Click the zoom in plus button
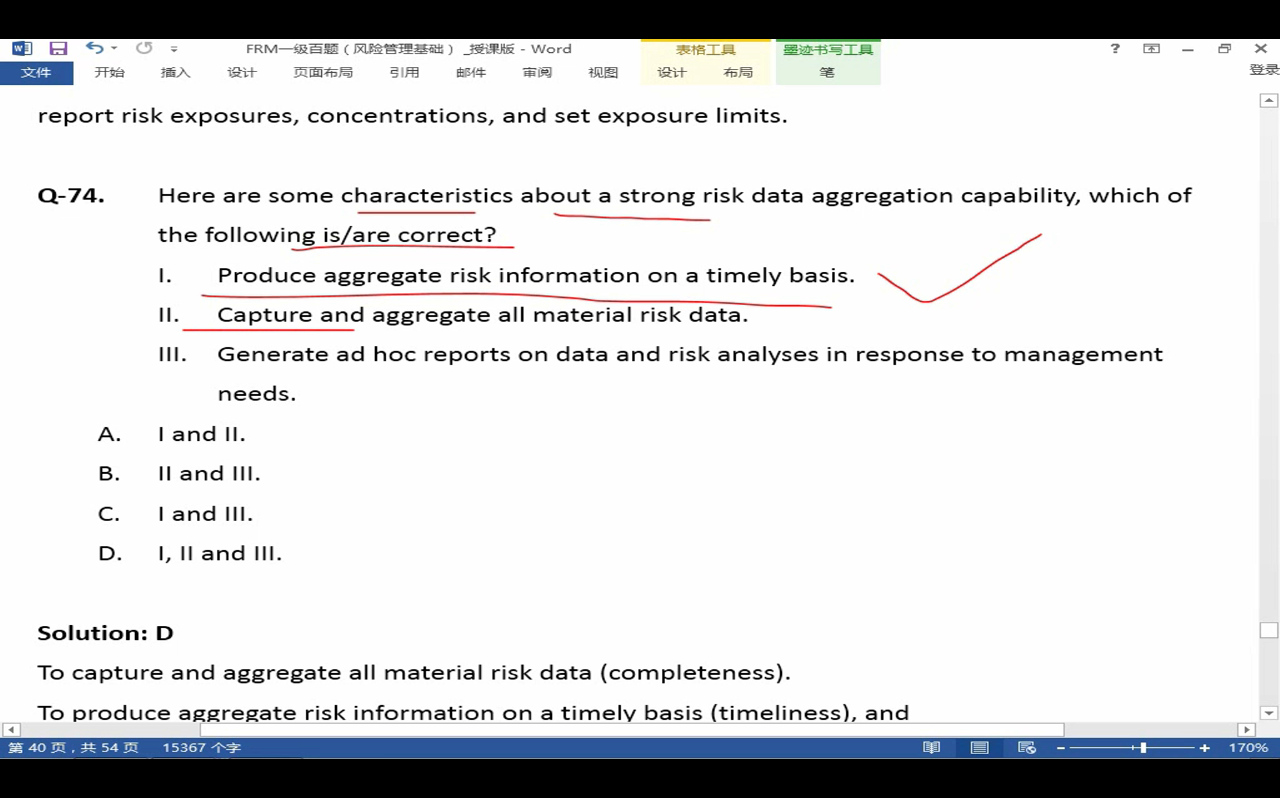 pos(1205,748)
